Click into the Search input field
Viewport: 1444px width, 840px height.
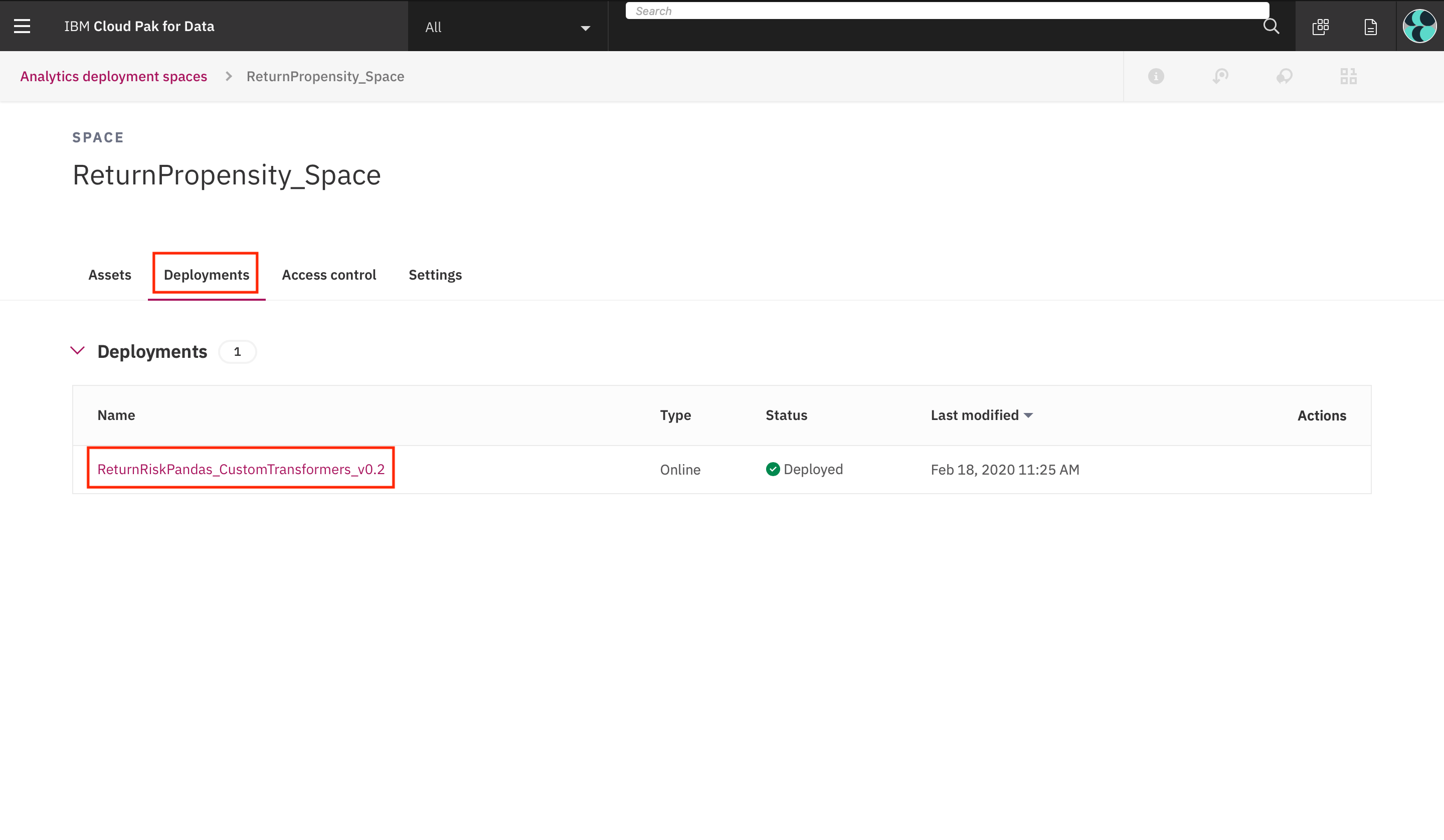click(946, 11)
